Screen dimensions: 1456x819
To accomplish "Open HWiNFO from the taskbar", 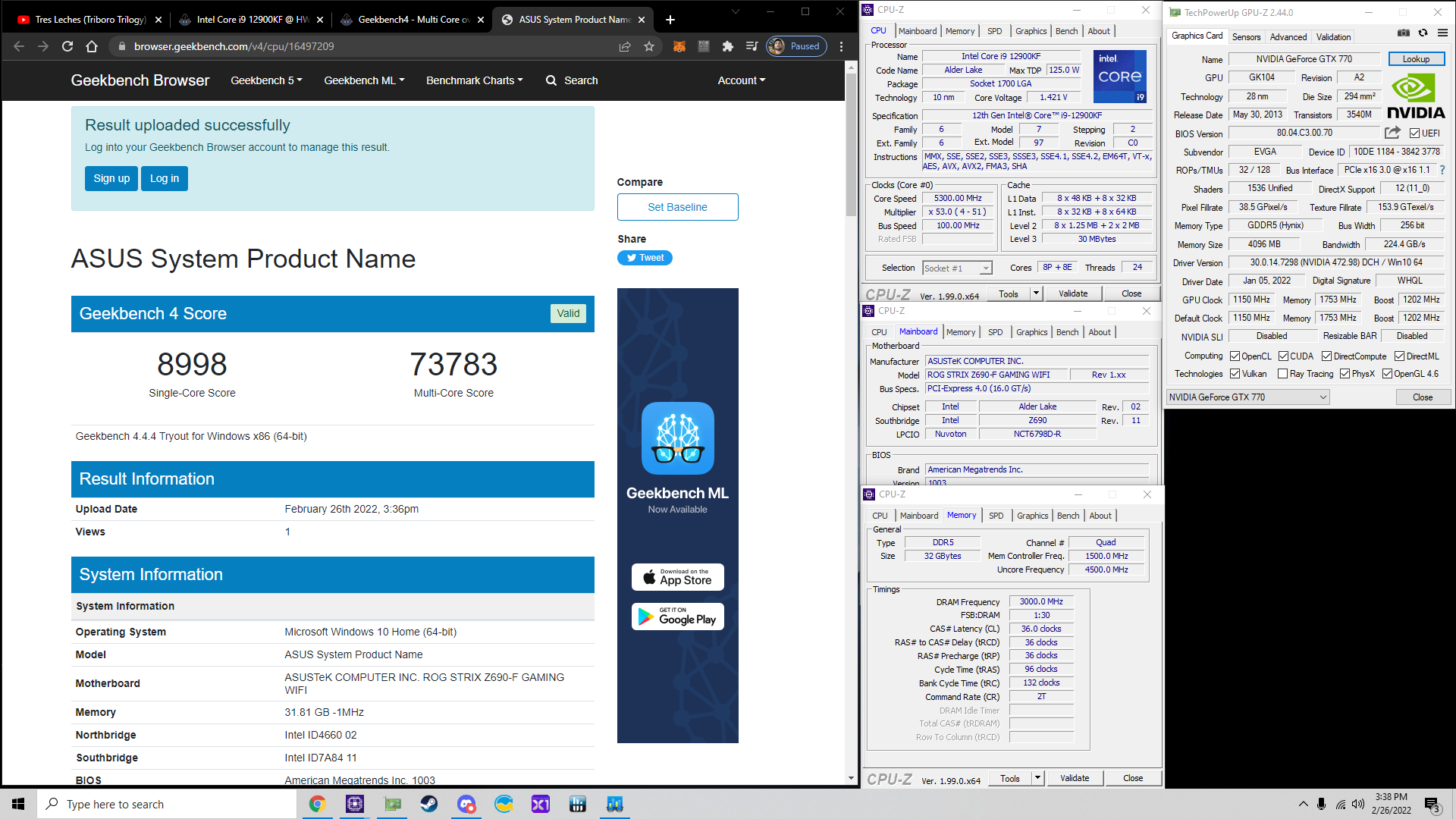I will [x=578, y=804].
